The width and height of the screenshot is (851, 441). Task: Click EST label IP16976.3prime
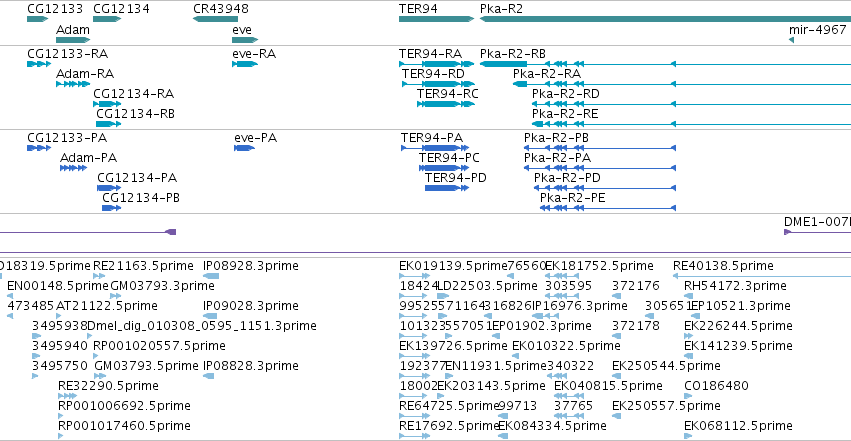(x=580, y=306)
